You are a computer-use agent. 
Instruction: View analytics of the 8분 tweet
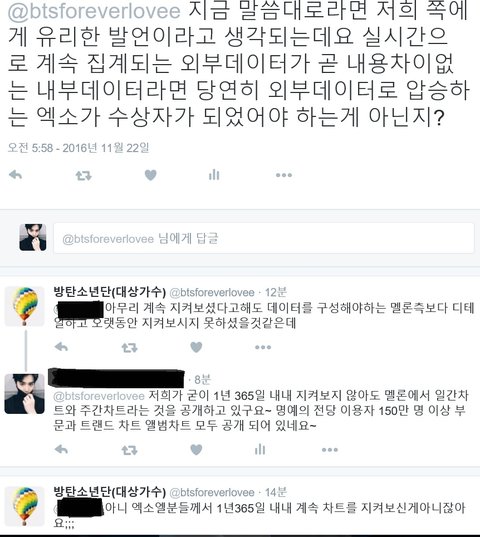[260, 449]
